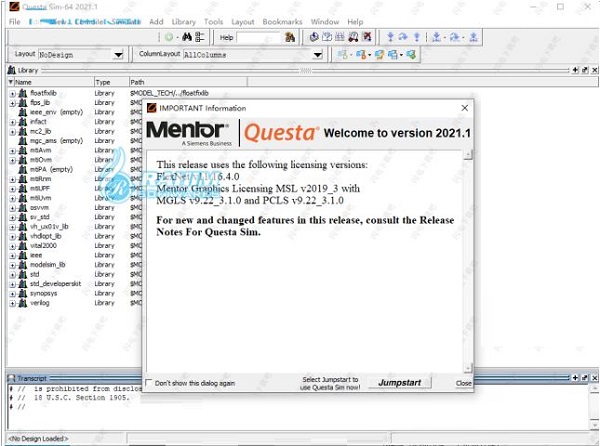Expand the verilog library node

(x=13, y=303)
